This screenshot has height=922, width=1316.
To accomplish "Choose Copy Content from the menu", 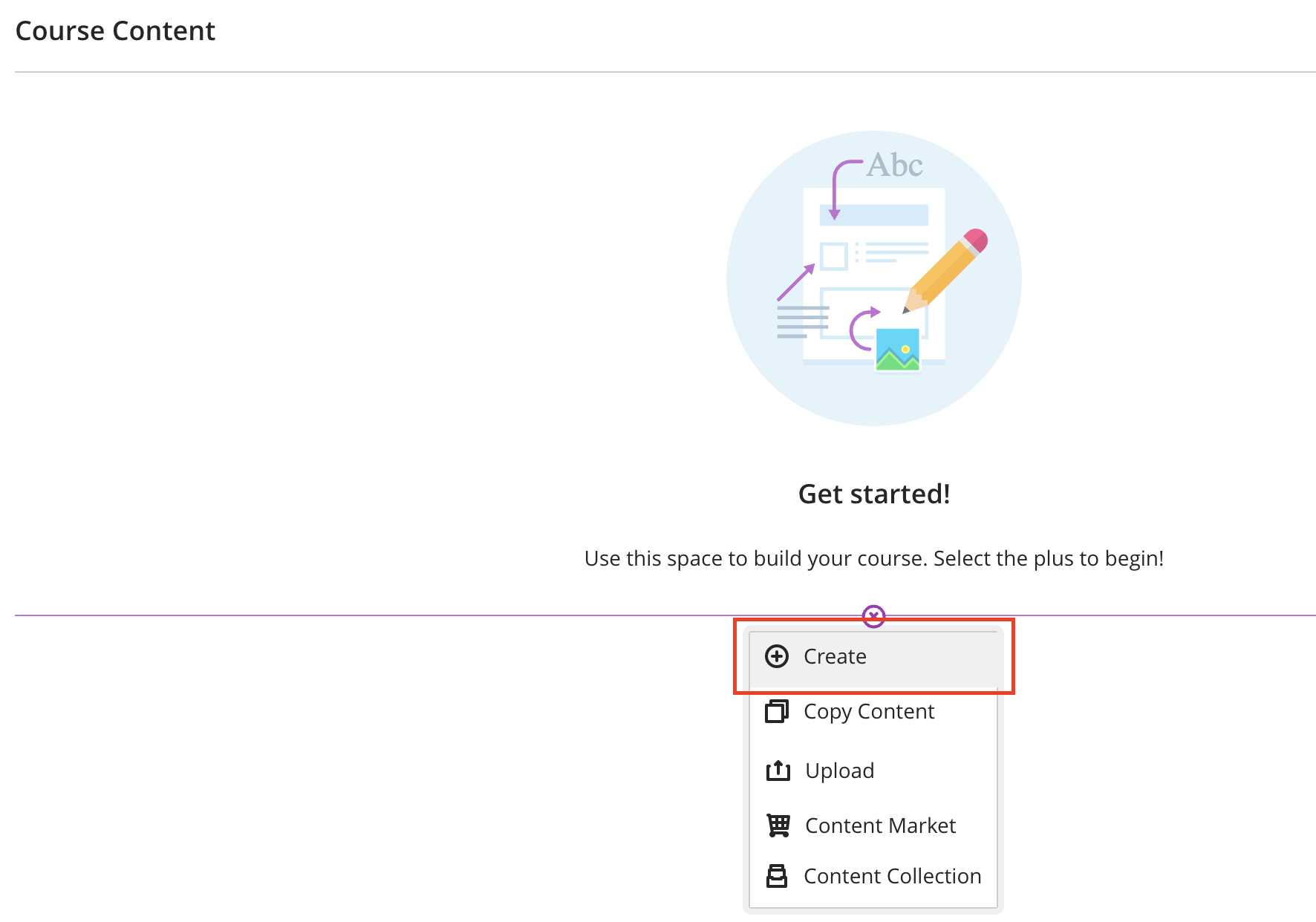I will pyautogui.click(x=869, y=711).
